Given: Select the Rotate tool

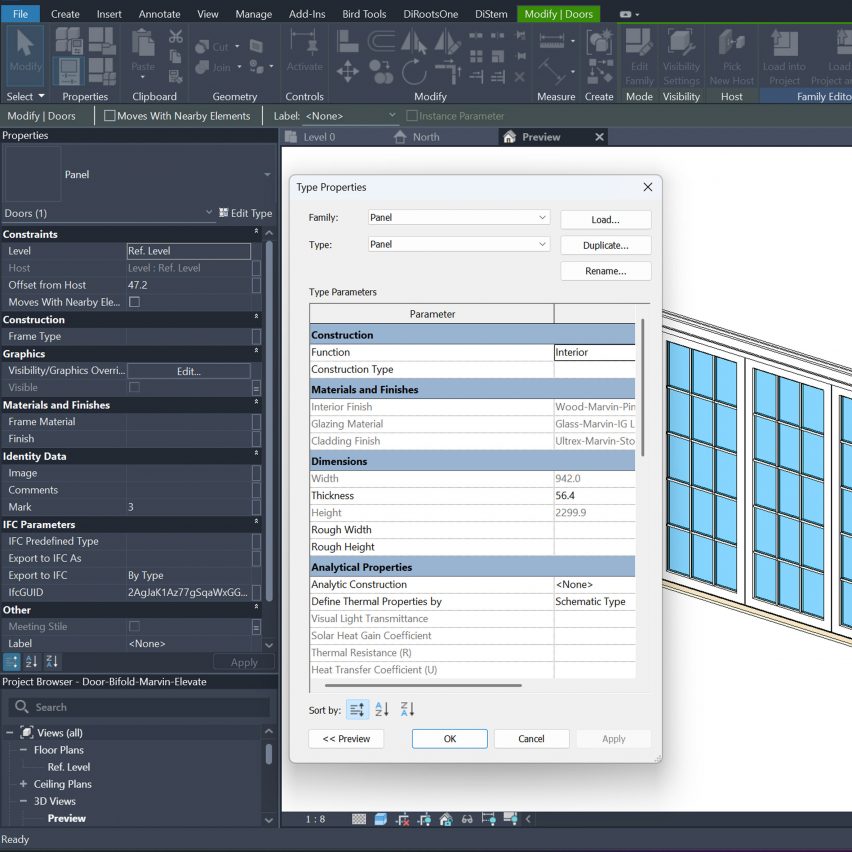Looking at the screenshot, I should [414, 72].
